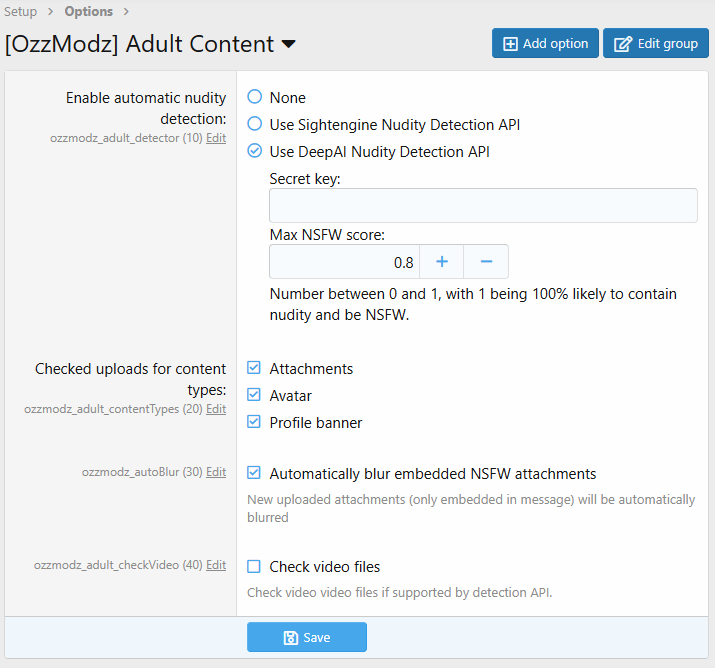Choose Sightengine Nudity Detection API
Viewport: 715px width, 668px height.
click(x=255, y=125)
